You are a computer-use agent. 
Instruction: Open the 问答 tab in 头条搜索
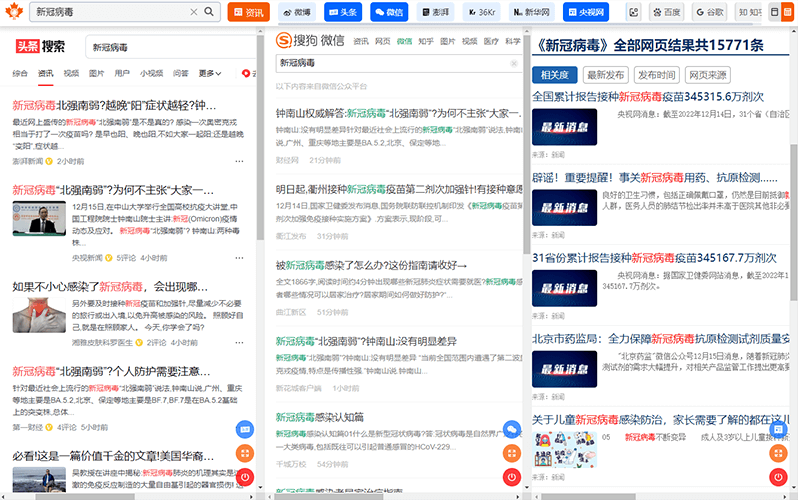pos(181,73)
